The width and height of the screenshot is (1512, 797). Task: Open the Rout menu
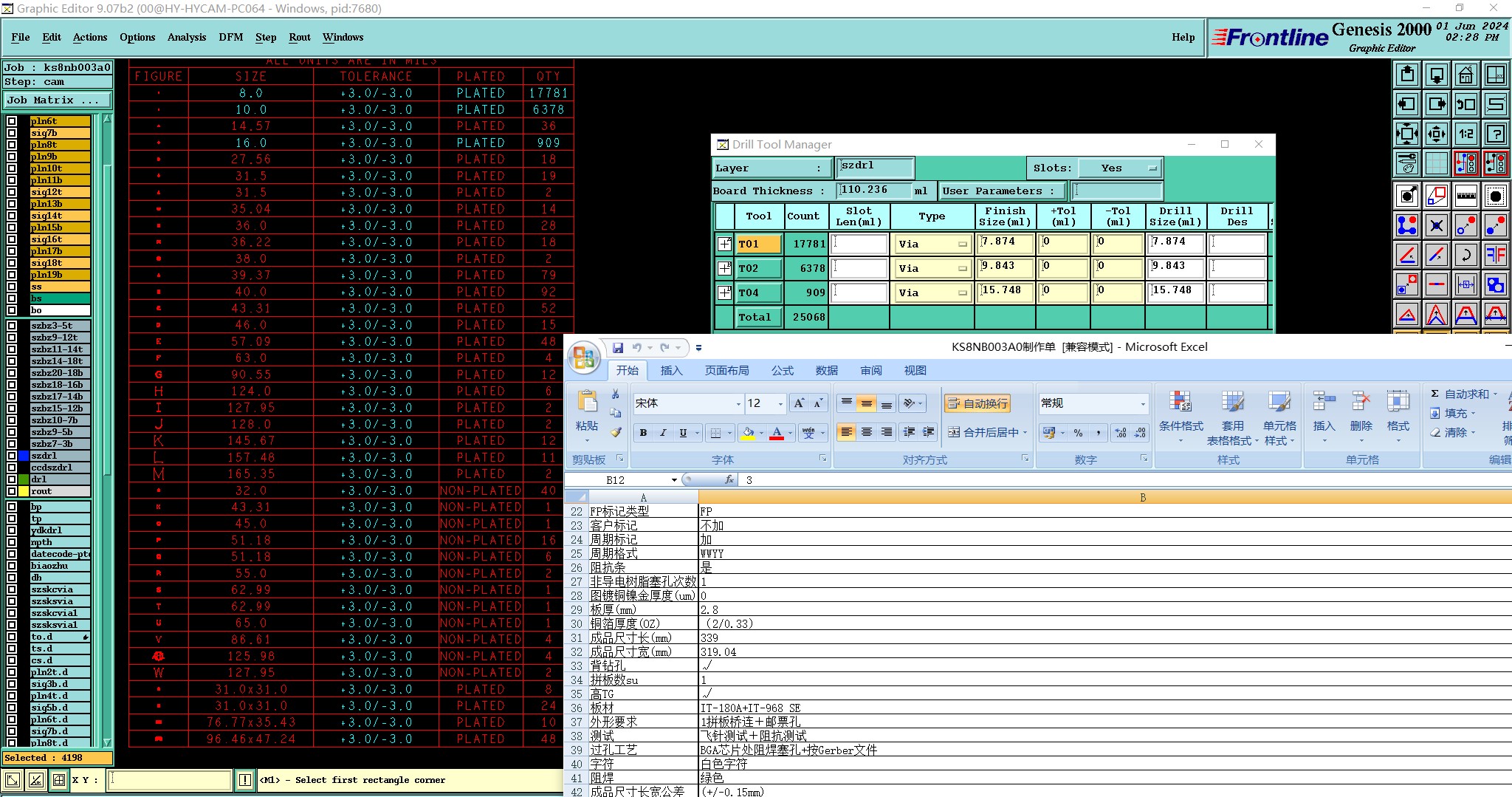click(300, 37)
